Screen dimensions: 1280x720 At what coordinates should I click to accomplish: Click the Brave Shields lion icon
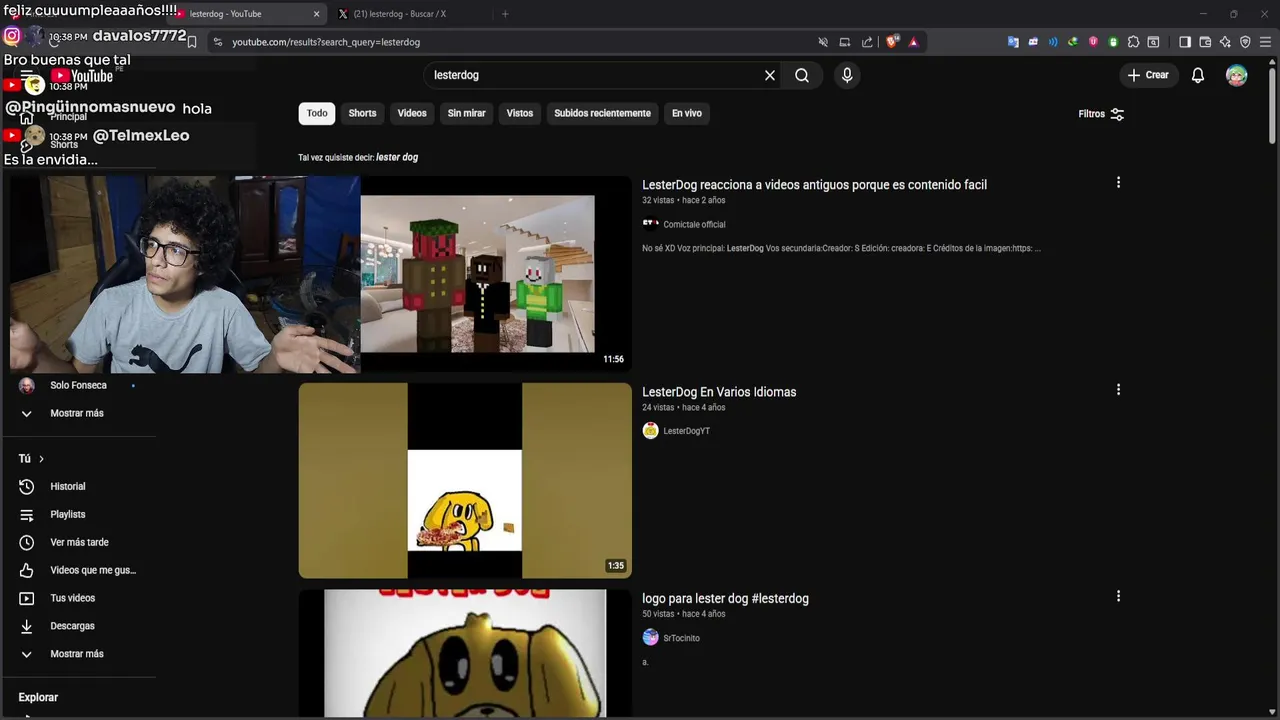893,42
